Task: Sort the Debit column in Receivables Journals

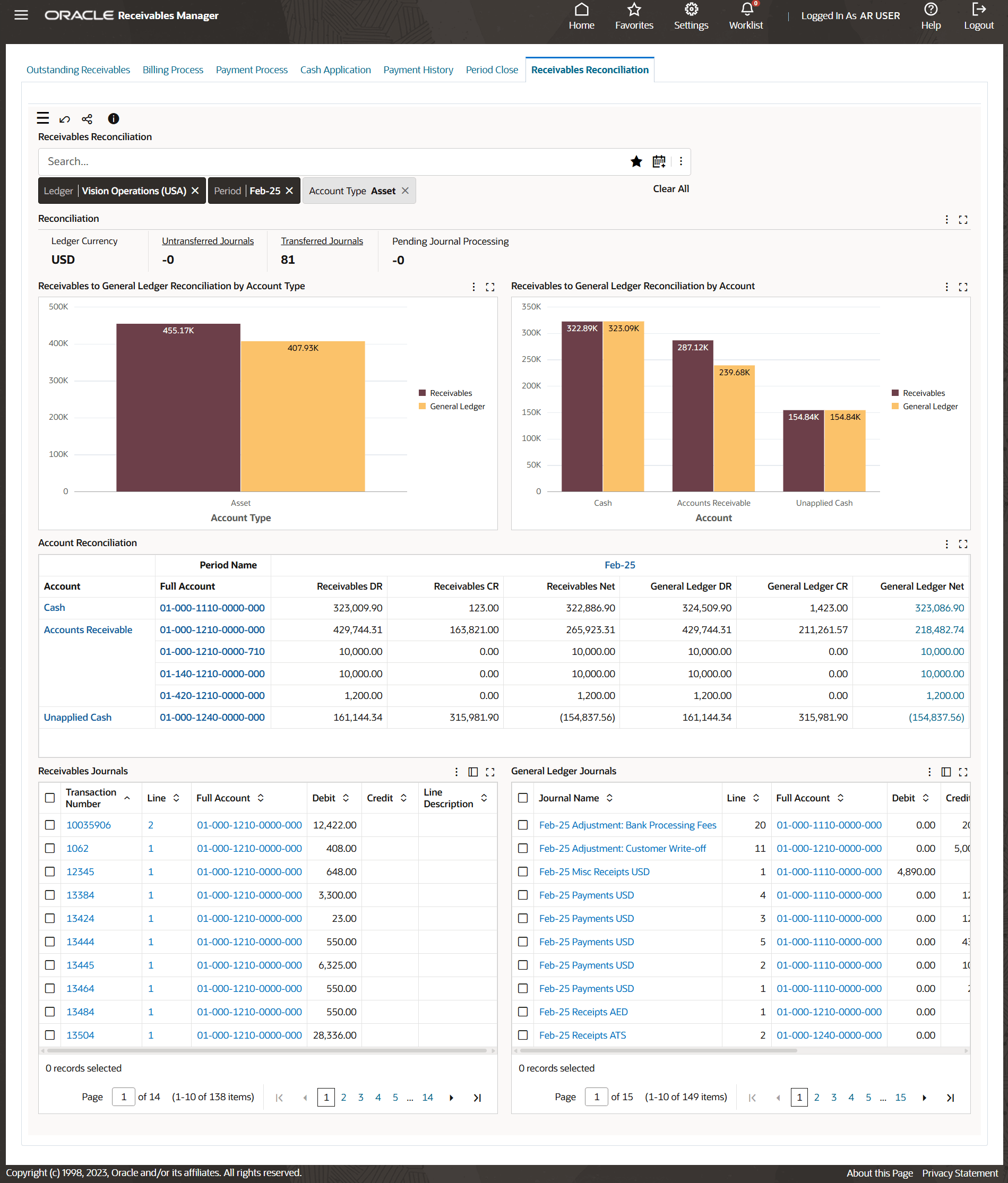Action: coord(347,798)
